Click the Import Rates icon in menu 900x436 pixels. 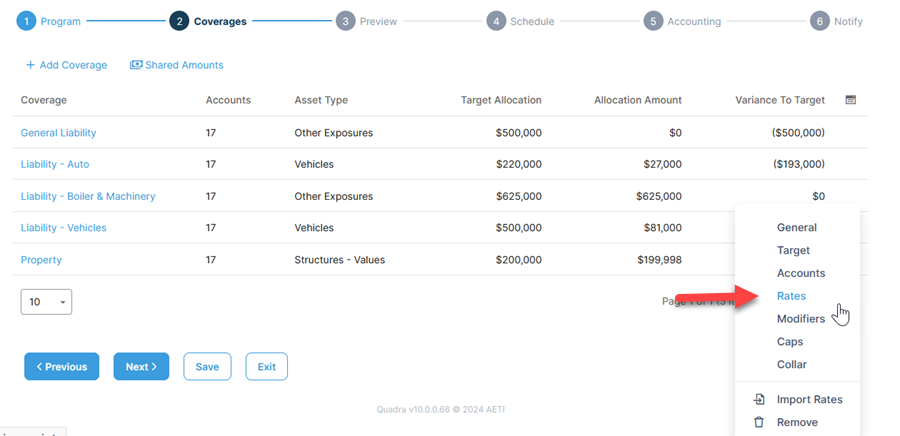coord(759,399)
